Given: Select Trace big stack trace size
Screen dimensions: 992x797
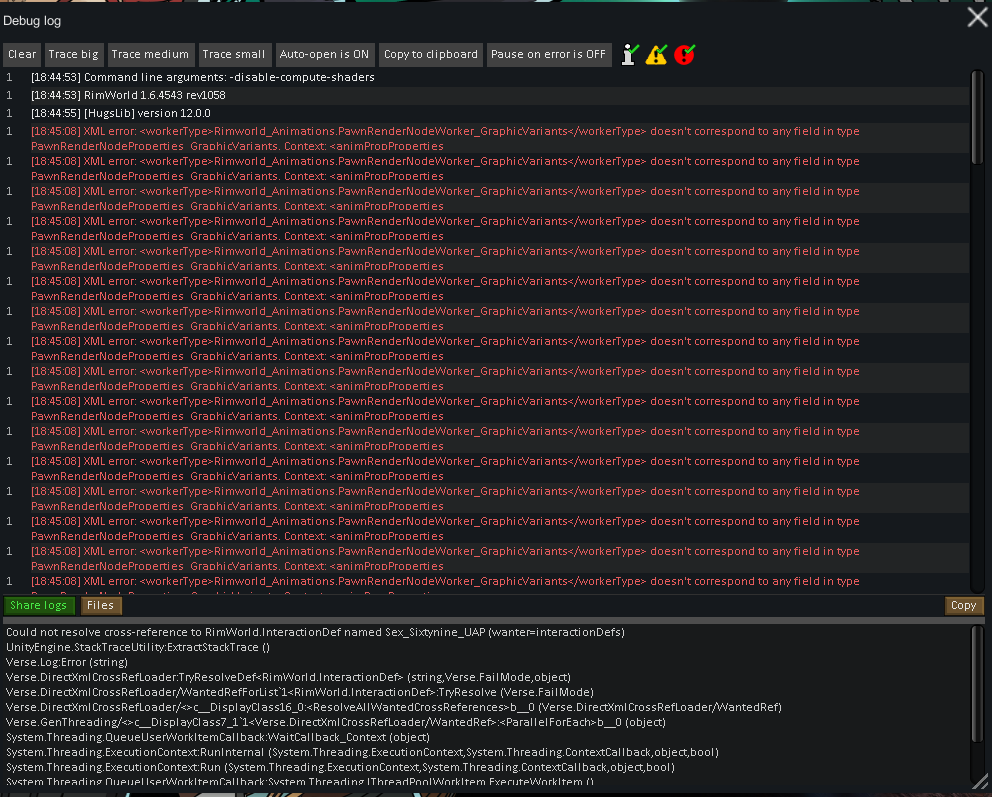Looking at the screenshot, I should click(x=73, y=54).
